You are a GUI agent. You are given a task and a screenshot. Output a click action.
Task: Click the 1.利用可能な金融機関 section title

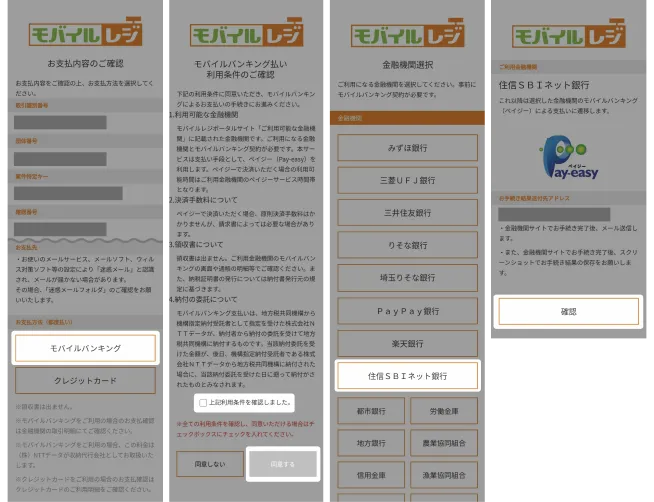tap(204, 115)
